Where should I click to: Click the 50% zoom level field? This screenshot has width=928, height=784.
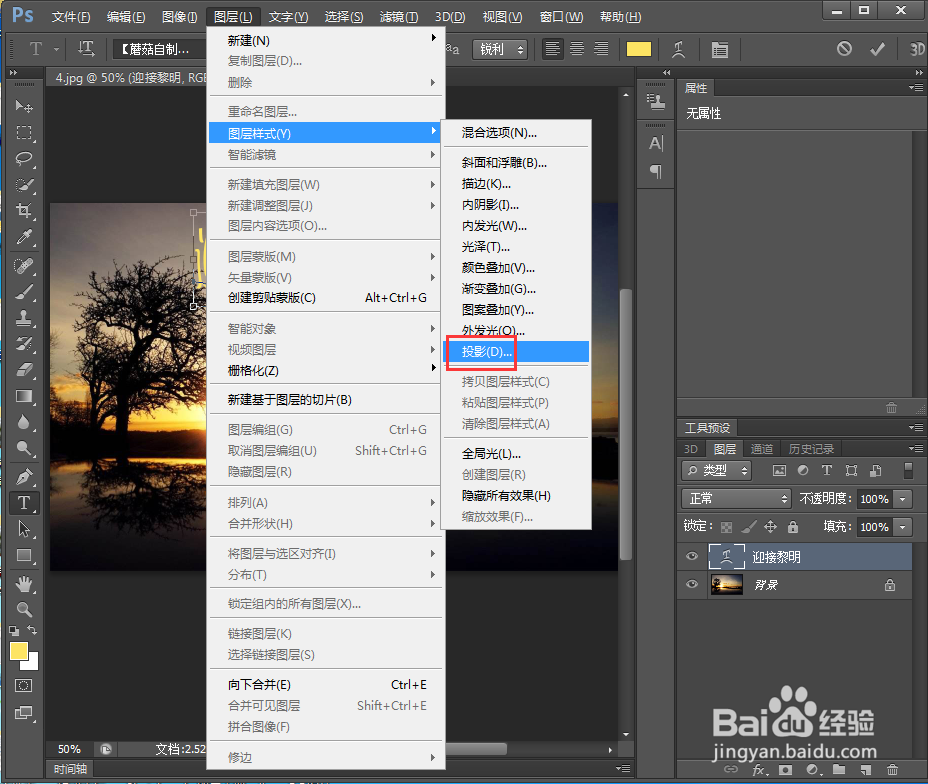click(x=68, y=748)
